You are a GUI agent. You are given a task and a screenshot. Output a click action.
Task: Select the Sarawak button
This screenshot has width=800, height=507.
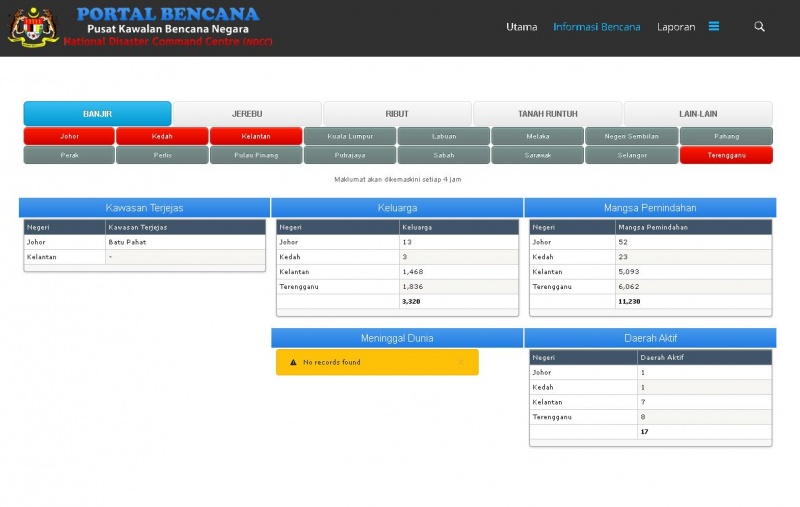click(537, 155)
